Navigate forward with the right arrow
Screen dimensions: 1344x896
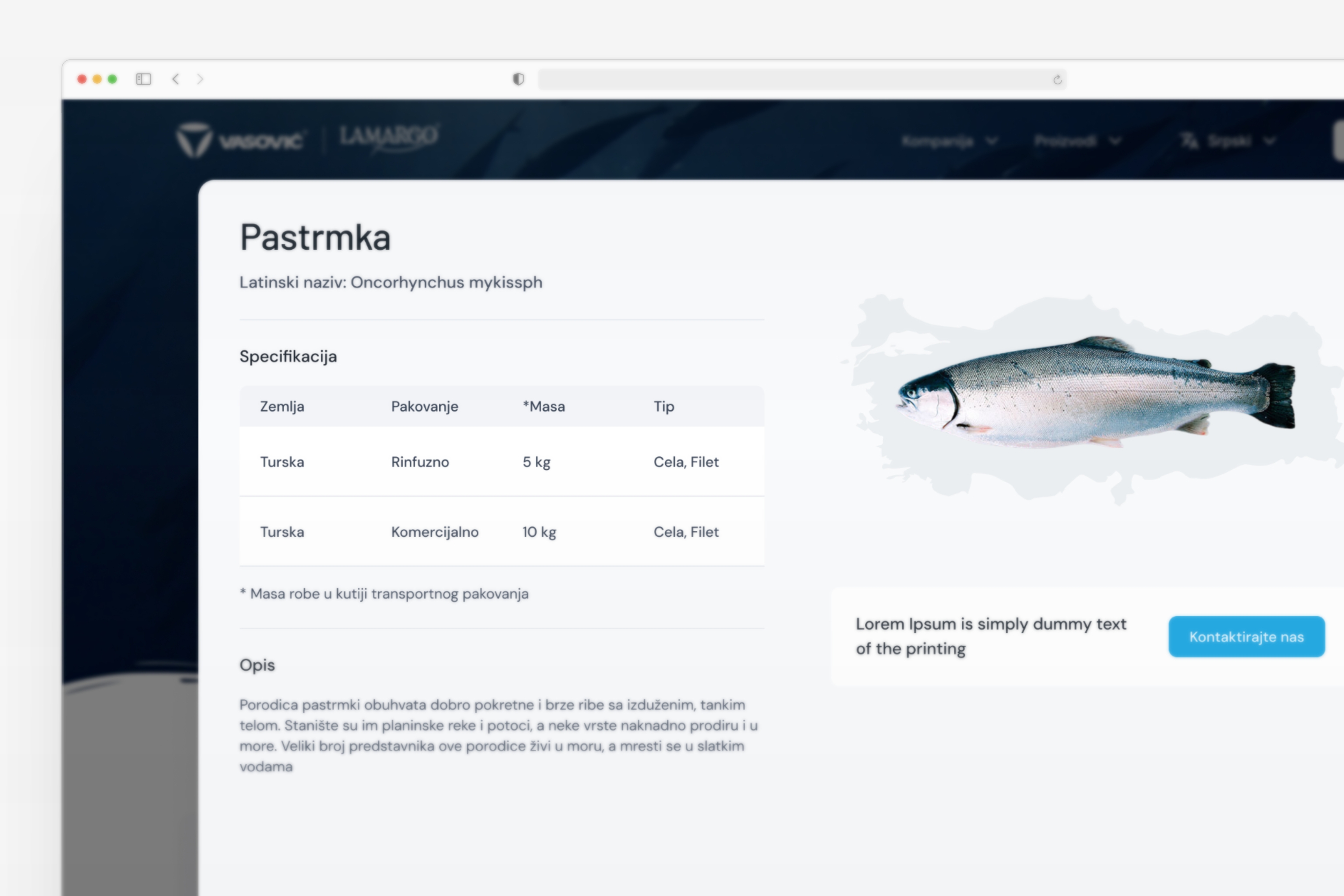[x=200, y=79]
